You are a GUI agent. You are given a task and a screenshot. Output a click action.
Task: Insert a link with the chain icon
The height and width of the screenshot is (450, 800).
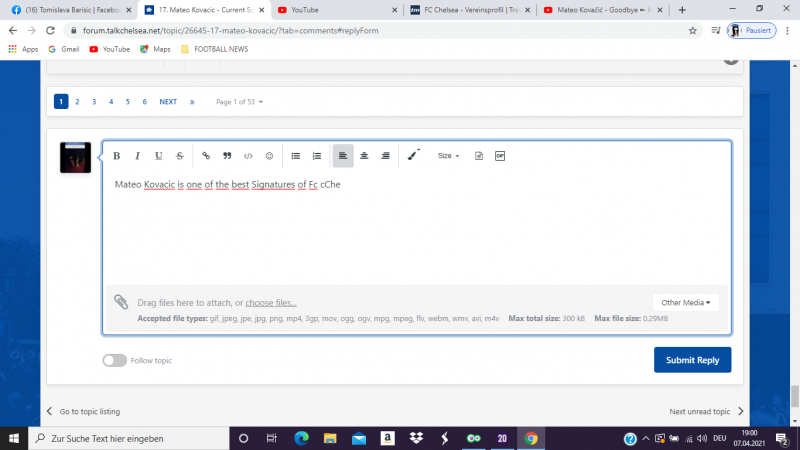coord(206,156)
